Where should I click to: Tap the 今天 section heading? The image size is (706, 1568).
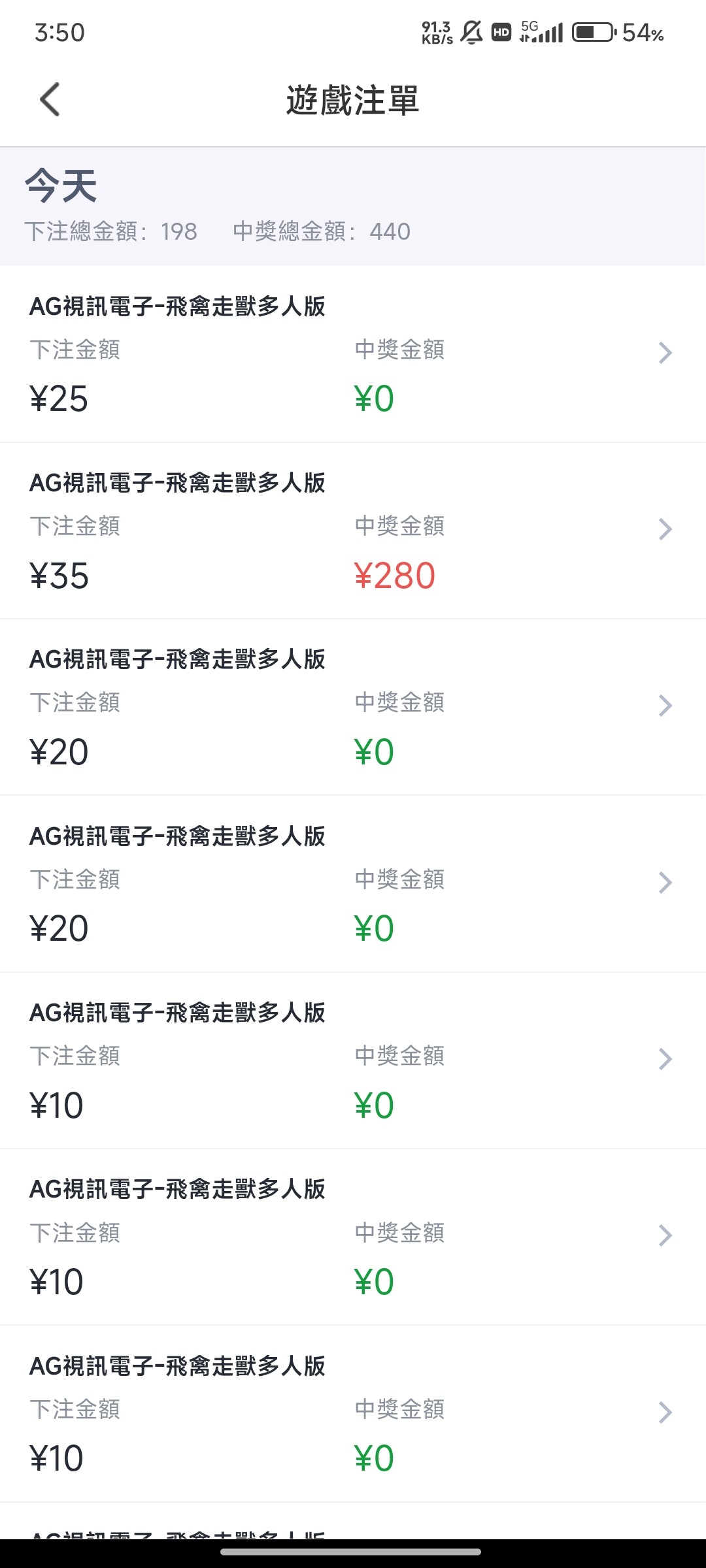tap(61, 186)
